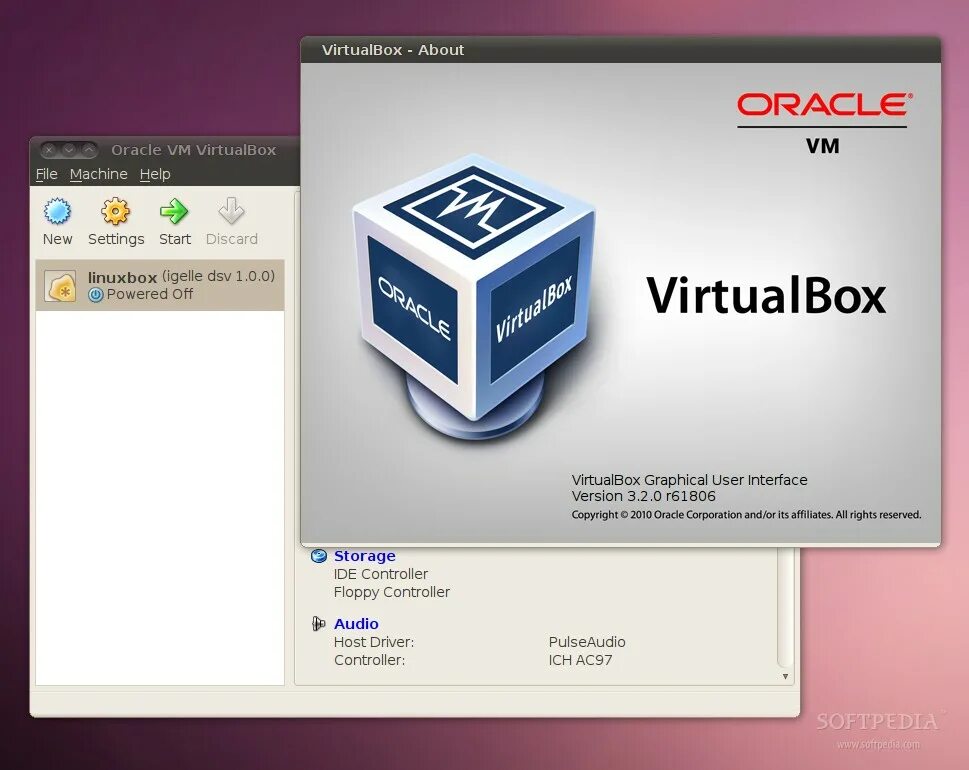Click the PulseAudio value
969x770 pixels.
point(587,642)
